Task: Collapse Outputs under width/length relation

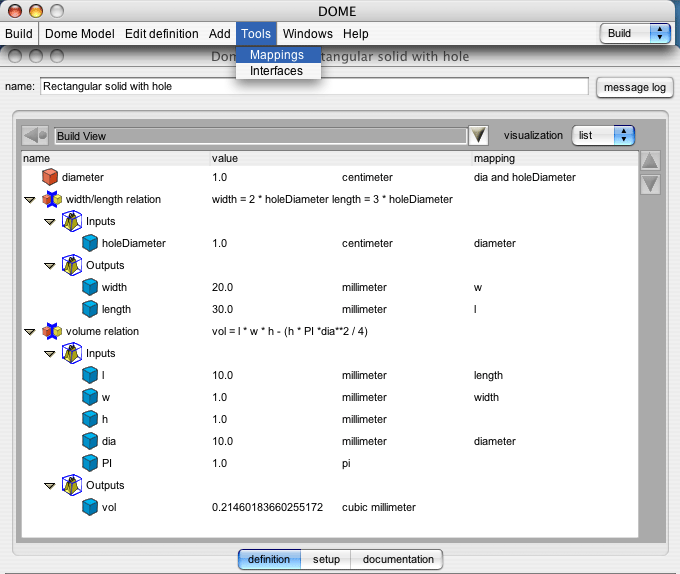Action: click(50, 266)
